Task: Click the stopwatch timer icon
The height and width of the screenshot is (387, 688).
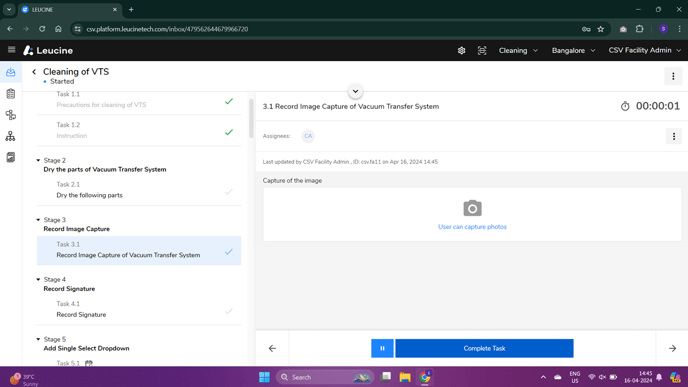Action: pos(625,106)
